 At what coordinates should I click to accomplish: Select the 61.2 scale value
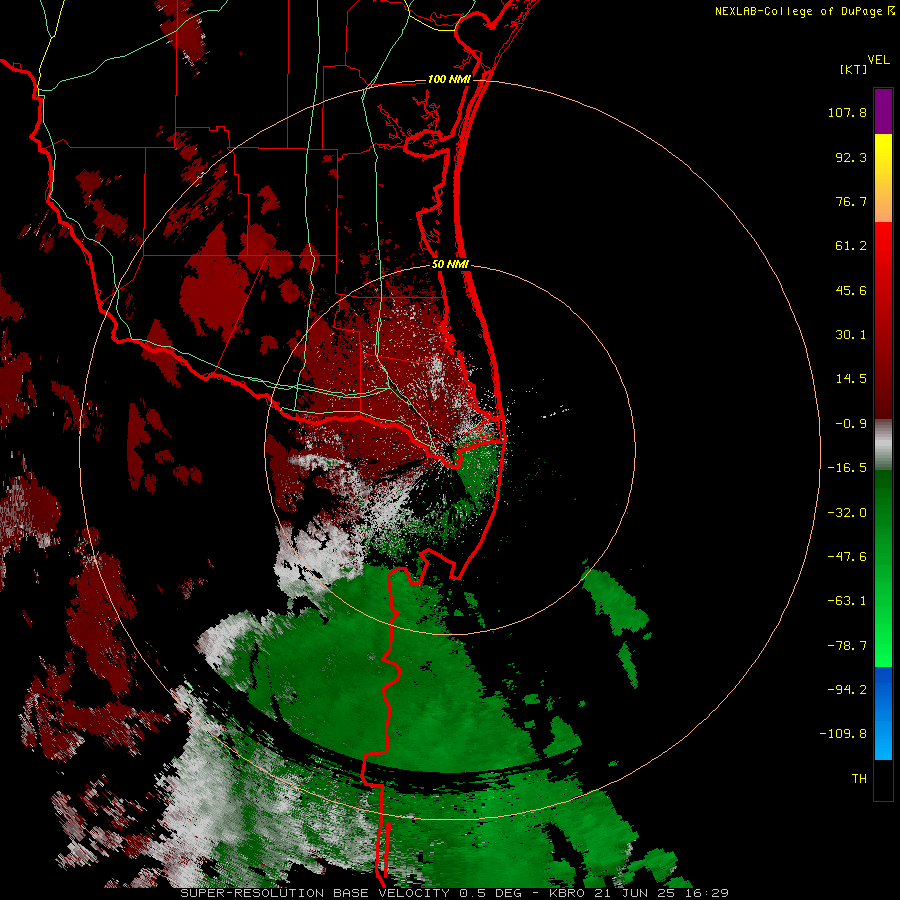(x=851, y=246)
